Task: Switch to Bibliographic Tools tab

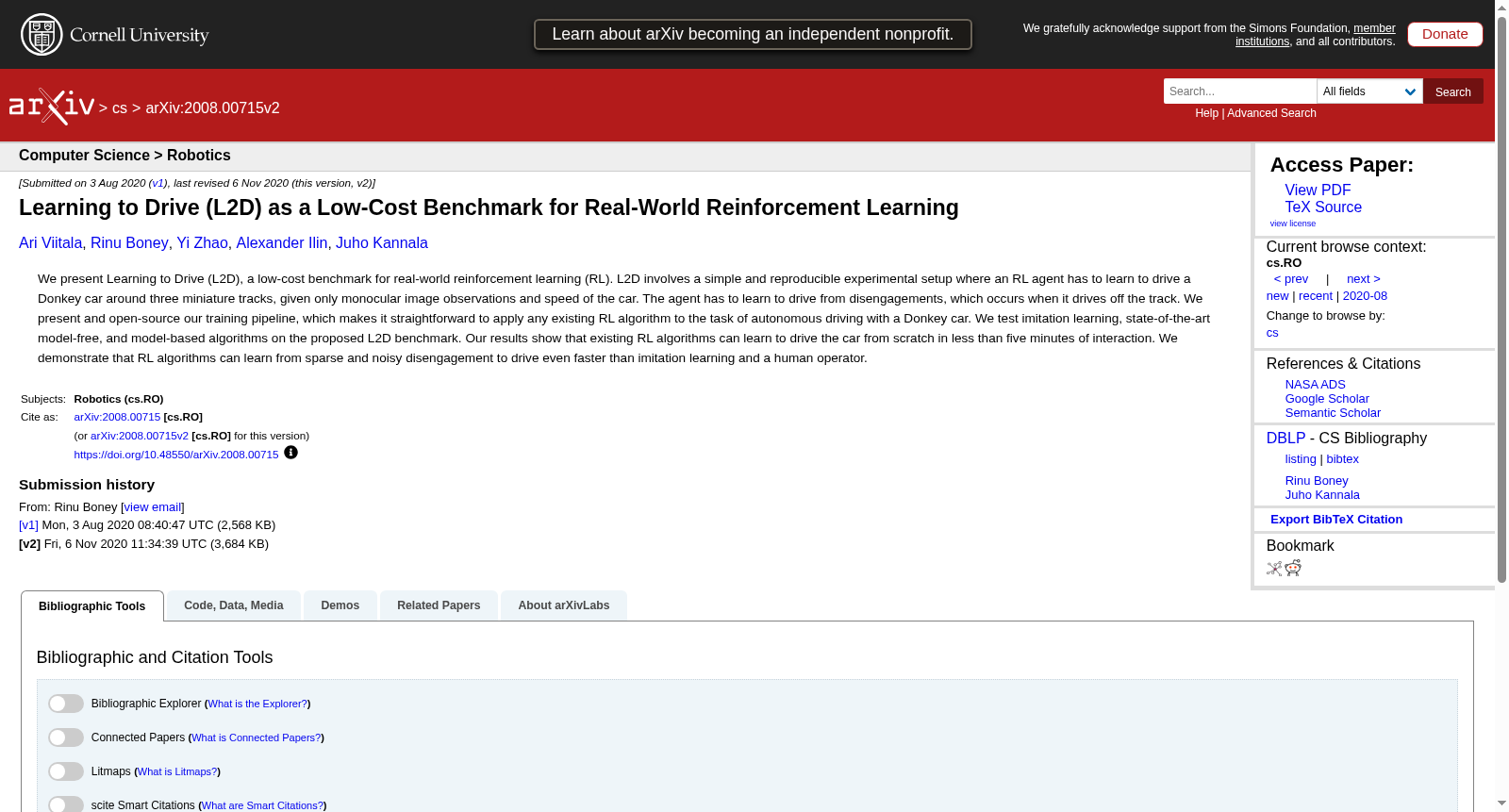Action: pyautogui.click(x=92, y=606)
